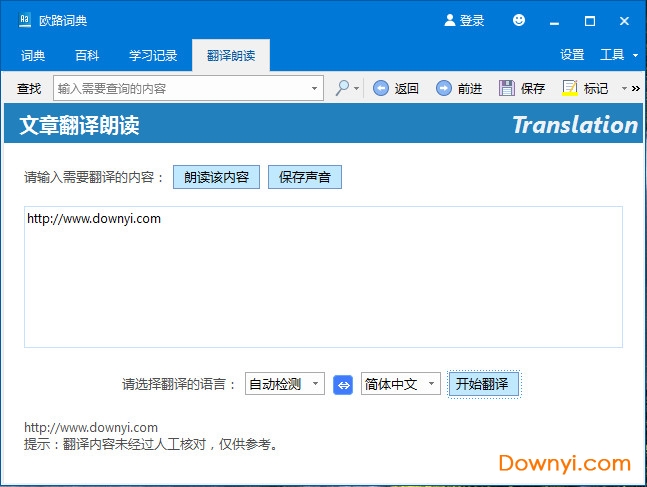Click the mark (标记) note icon
This screenshot has width=647, height=487.
[570, 88]
